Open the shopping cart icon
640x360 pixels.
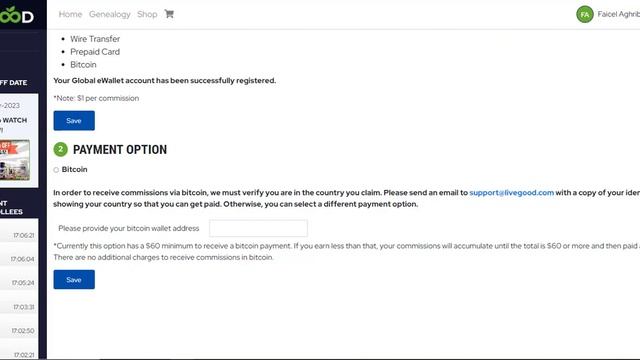169,14
